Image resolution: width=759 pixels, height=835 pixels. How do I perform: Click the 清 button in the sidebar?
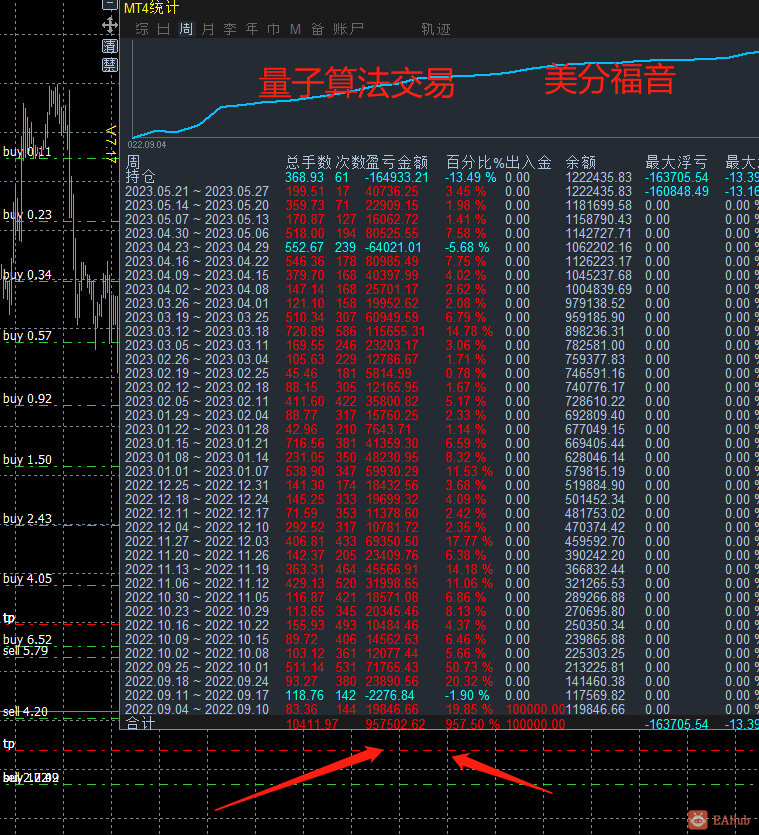point(110,46)
